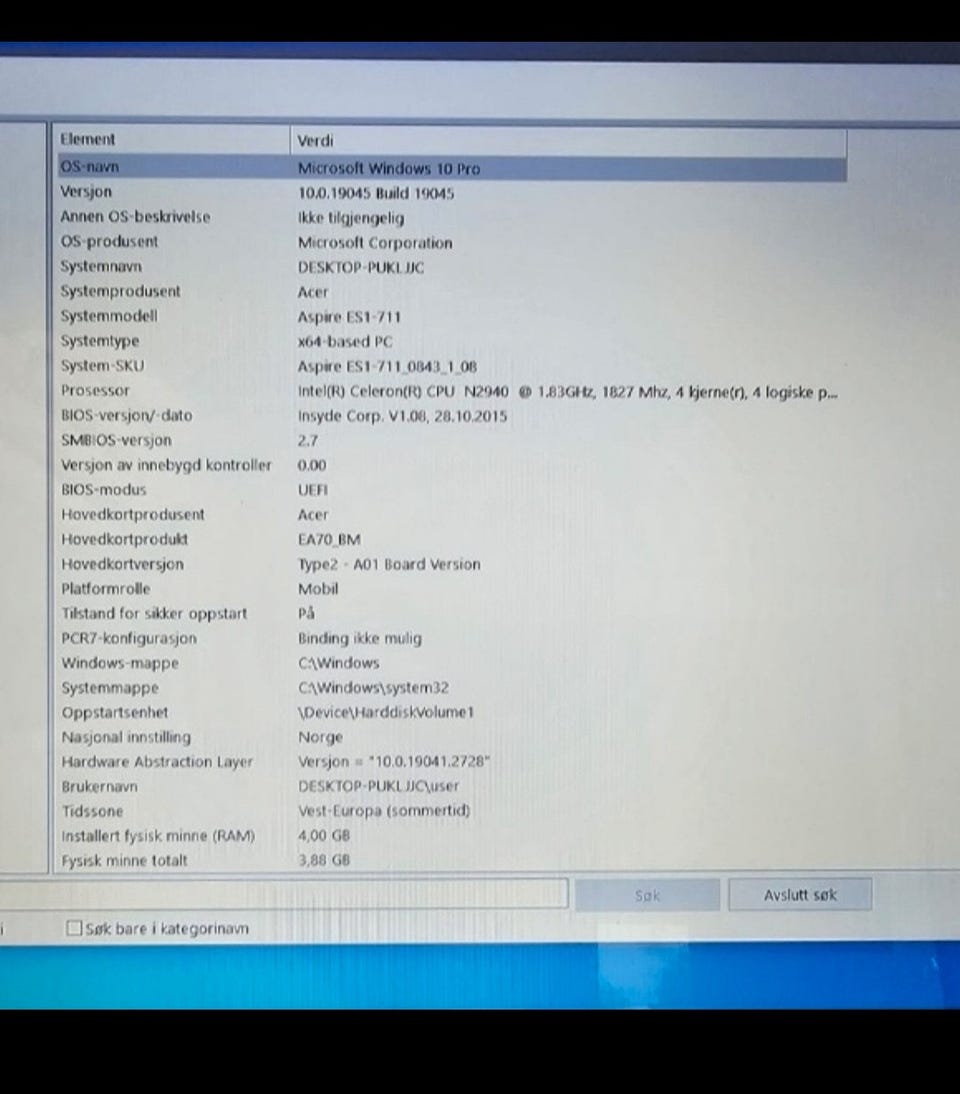
Task: Select the Hovedkortprodusent row
Action: point(452,514)
